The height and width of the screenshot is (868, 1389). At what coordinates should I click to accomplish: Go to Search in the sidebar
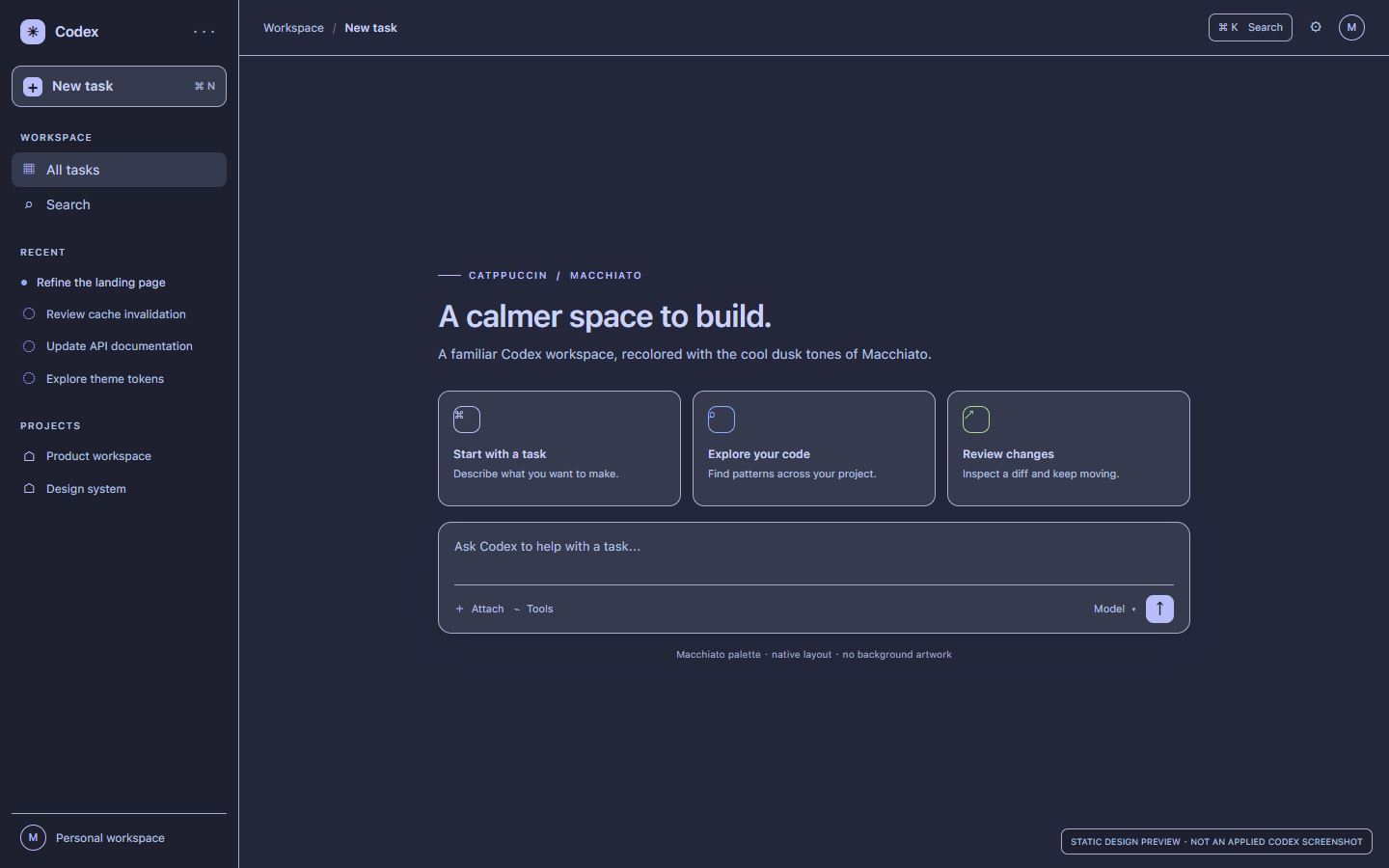(x=119, y=204)
